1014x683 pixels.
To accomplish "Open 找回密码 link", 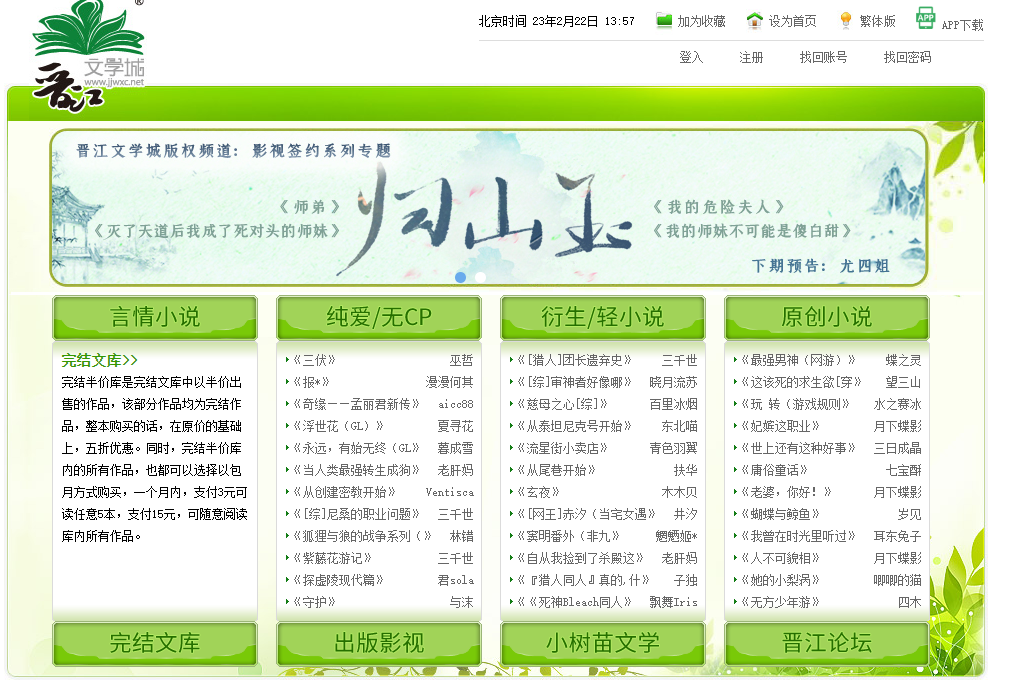I will [x=907, y=58].
